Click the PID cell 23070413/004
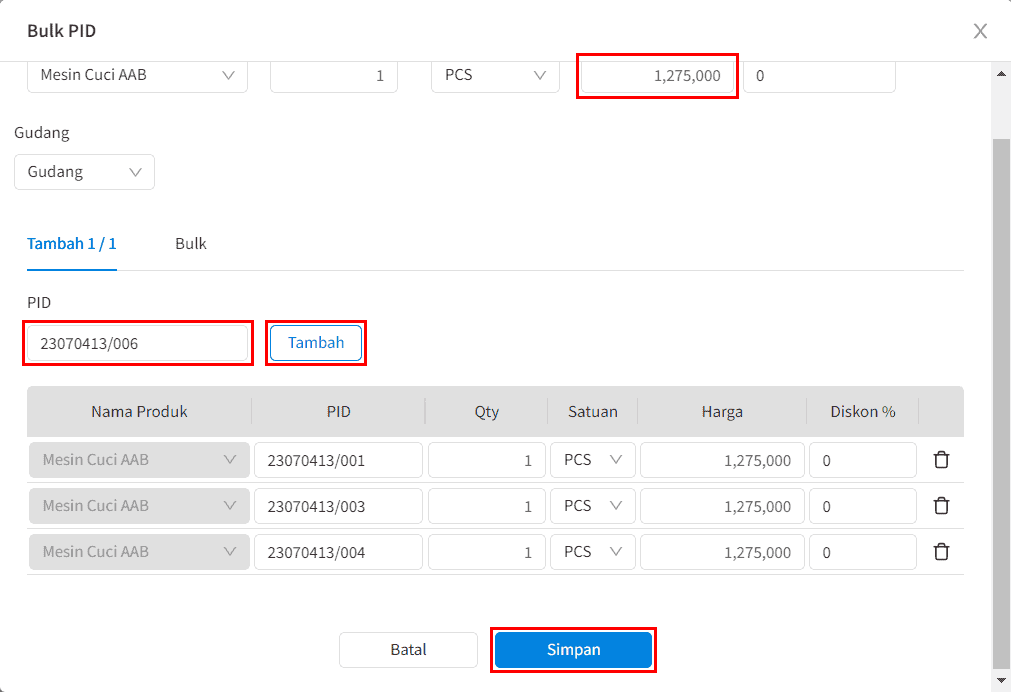Viewport: 1011px width, 692px height. coord(339,552)
